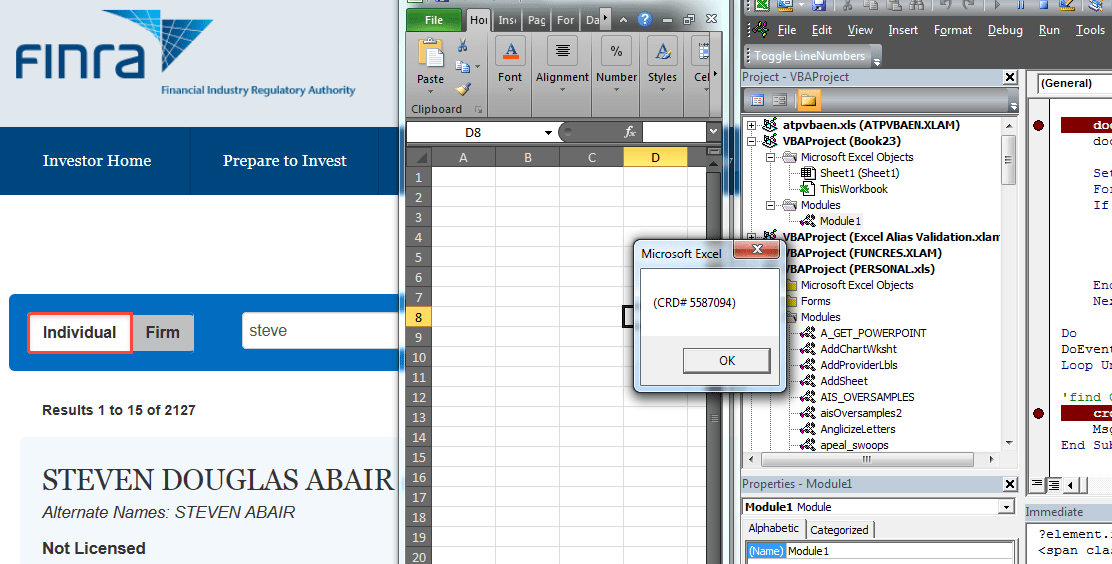Open the VBA Edit menu
This screenshot has height=564, width=1112.
click(x=821, y=30)
